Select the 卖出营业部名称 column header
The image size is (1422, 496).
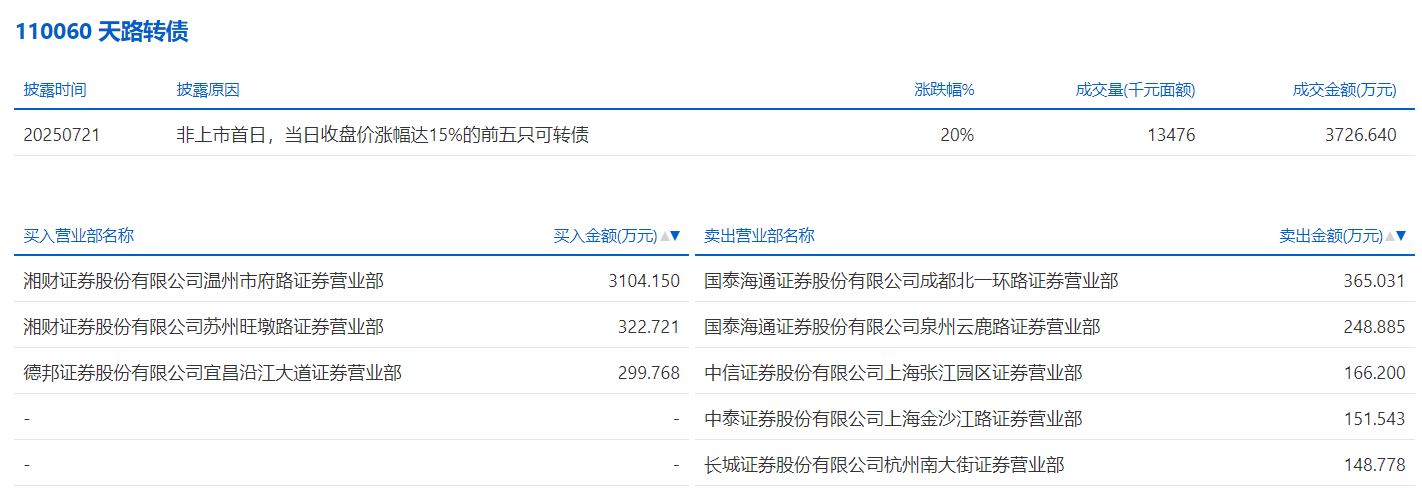click(759, 236)
